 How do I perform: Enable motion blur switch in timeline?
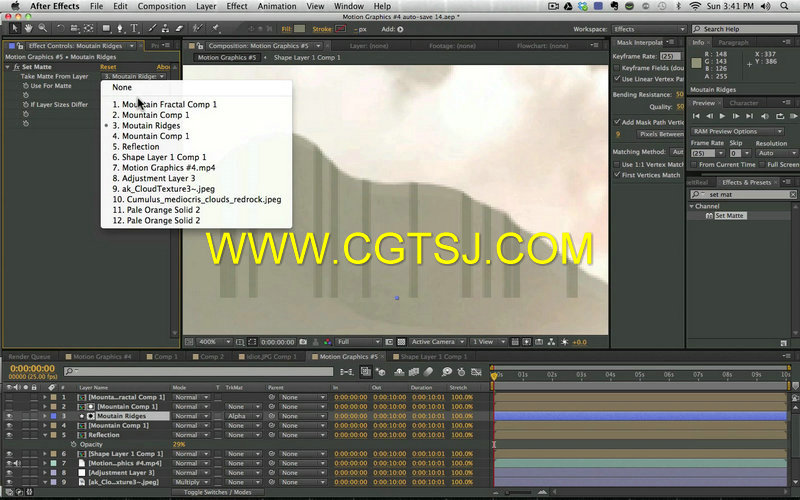click(429, 372)
